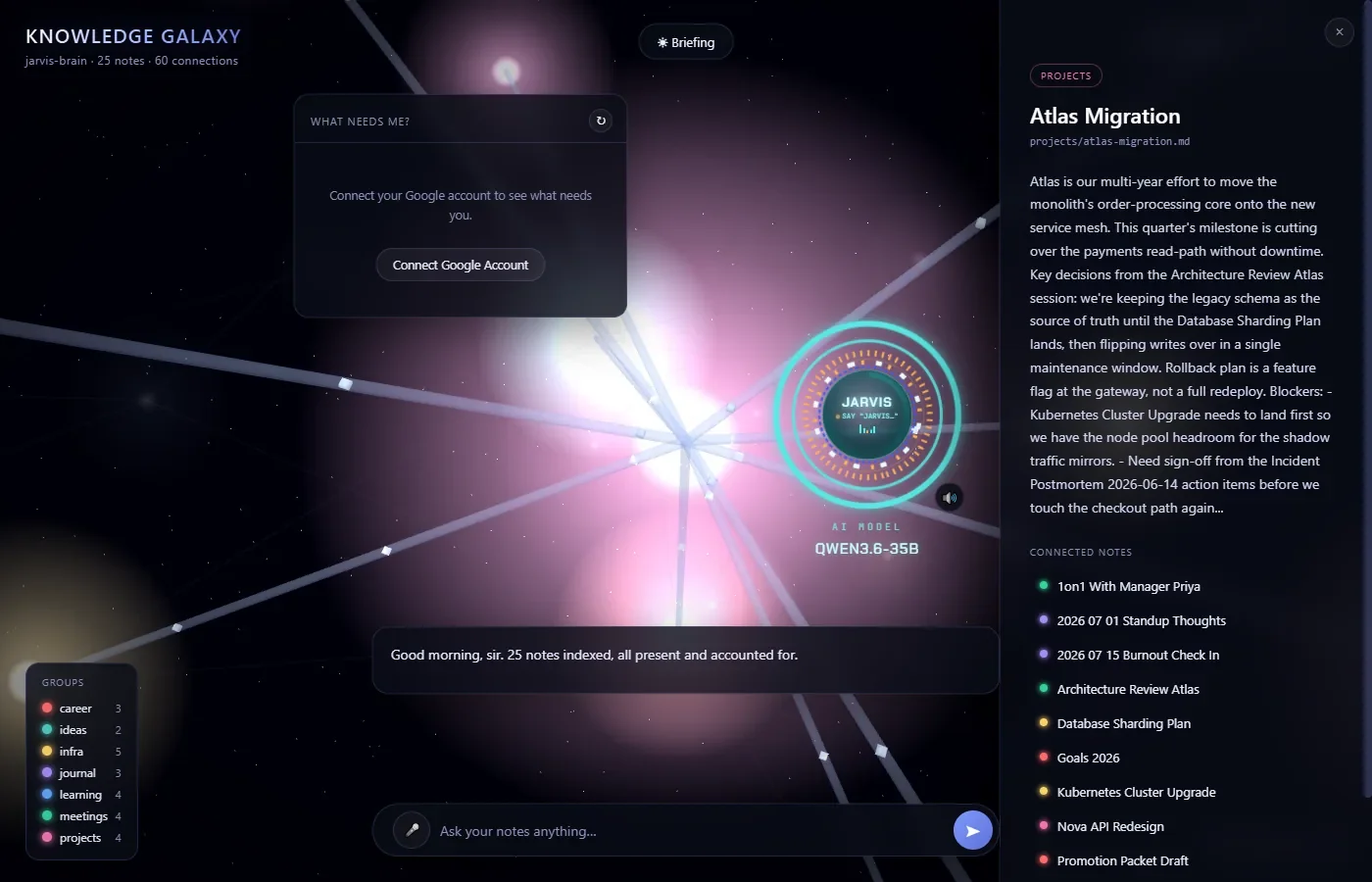1372x882 pixels.
Task: Select the meetings group in Groups legend
Action: click(81, 815)
